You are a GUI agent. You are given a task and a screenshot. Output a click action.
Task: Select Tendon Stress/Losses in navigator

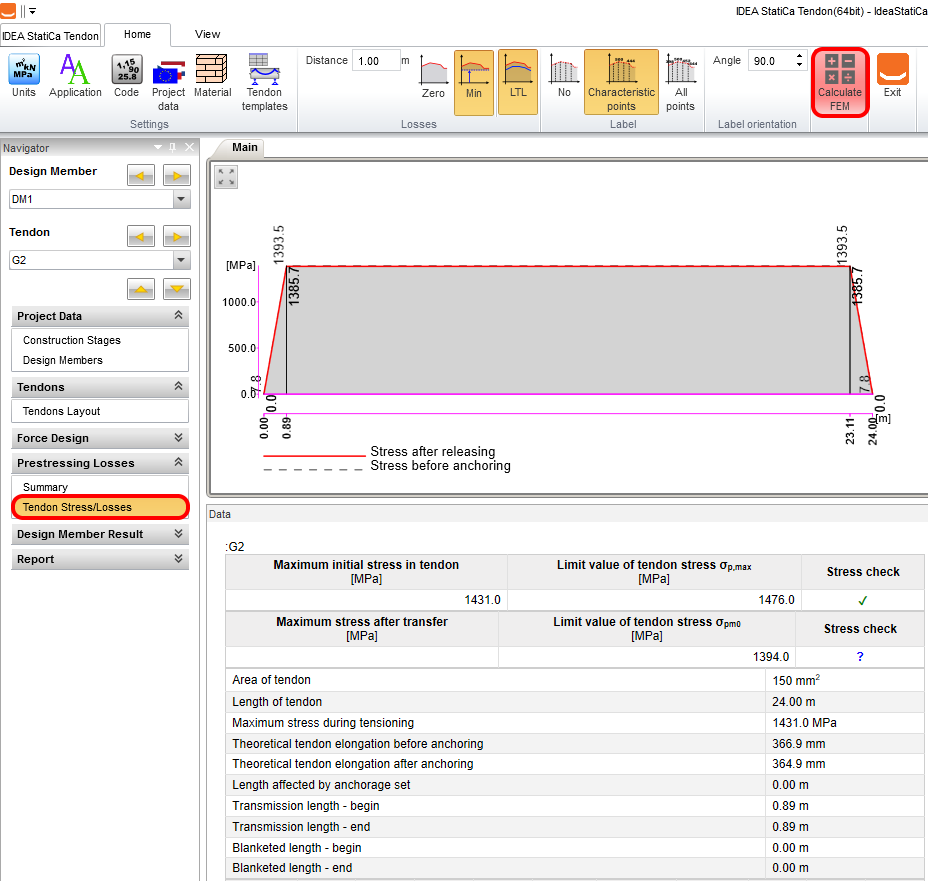point(77,507)
